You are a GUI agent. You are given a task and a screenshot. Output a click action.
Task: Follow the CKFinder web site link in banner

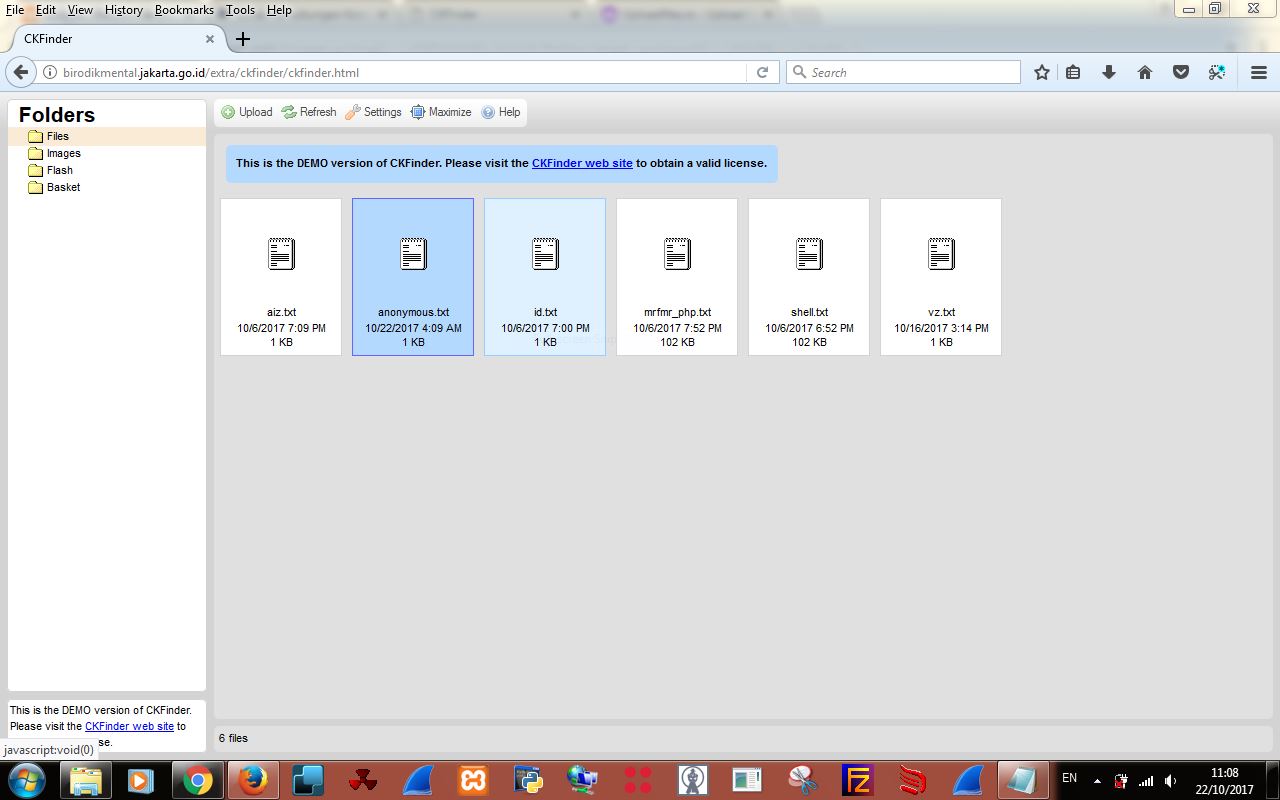(x=582, y=163)
